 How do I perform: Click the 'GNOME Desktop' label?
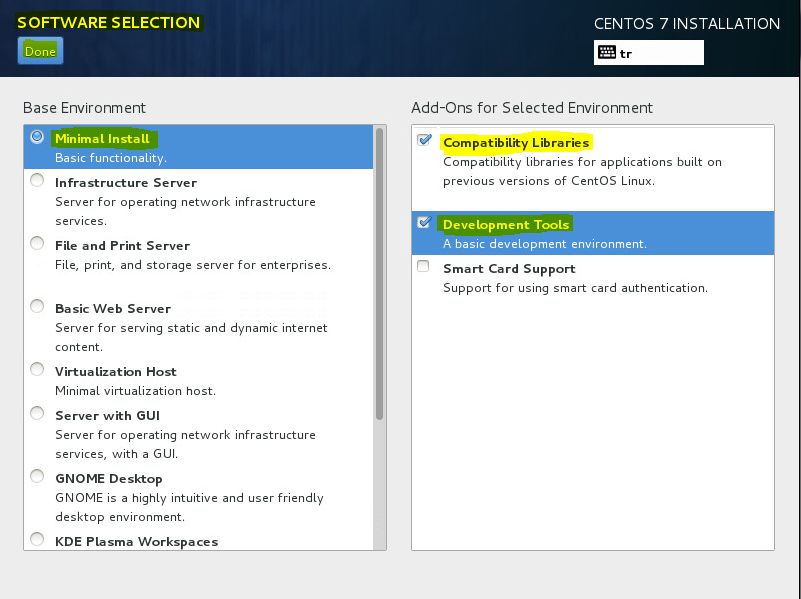(109, 479)
